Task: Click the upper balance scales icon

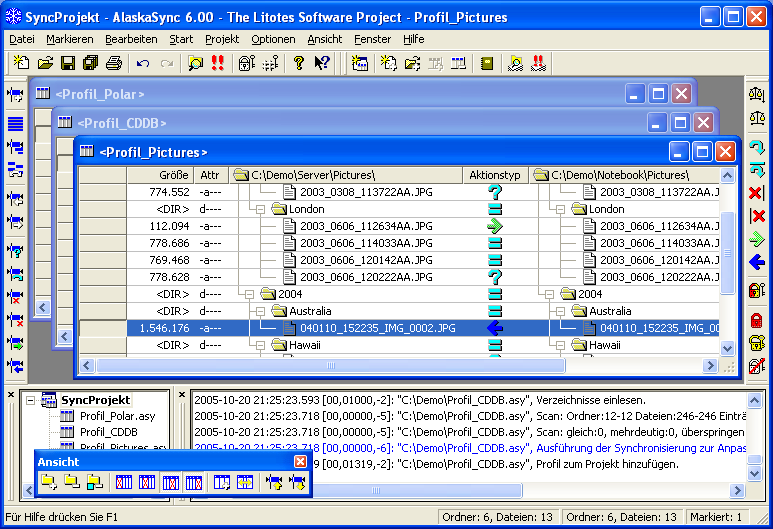Action: (757, 94)
